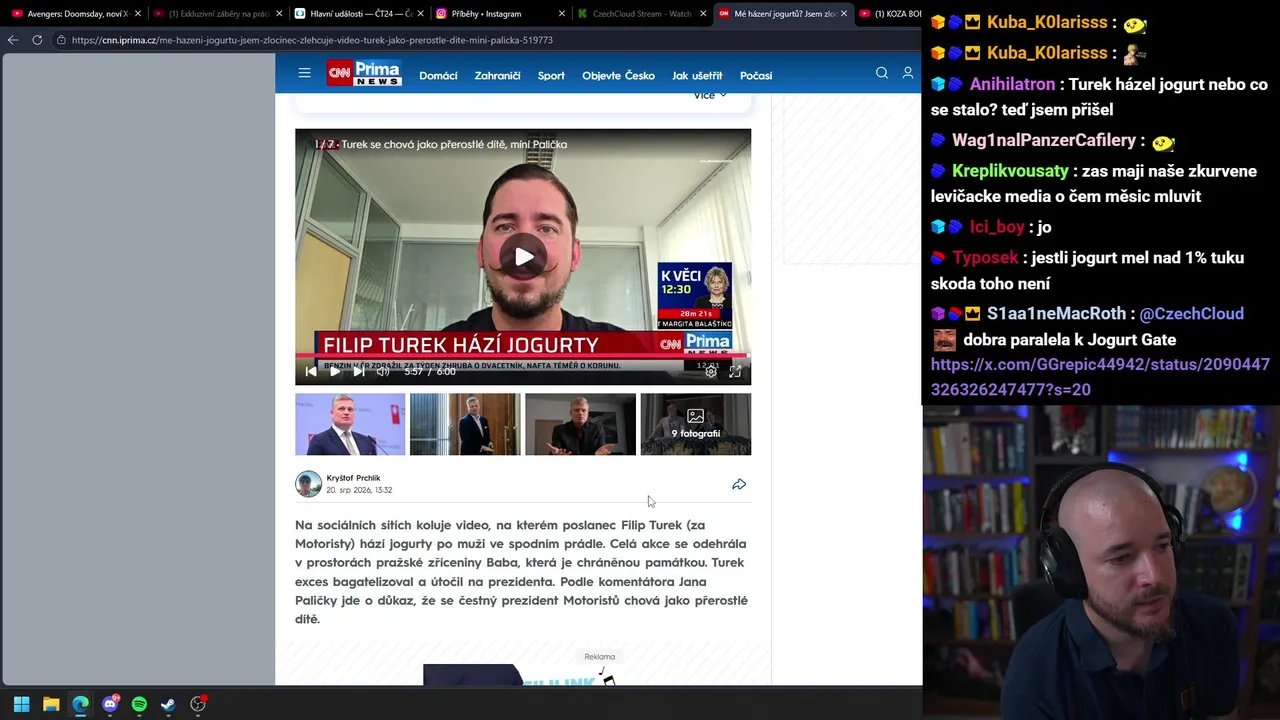
Task: Seek on the red video progress bar
Action: click(523, 355)
